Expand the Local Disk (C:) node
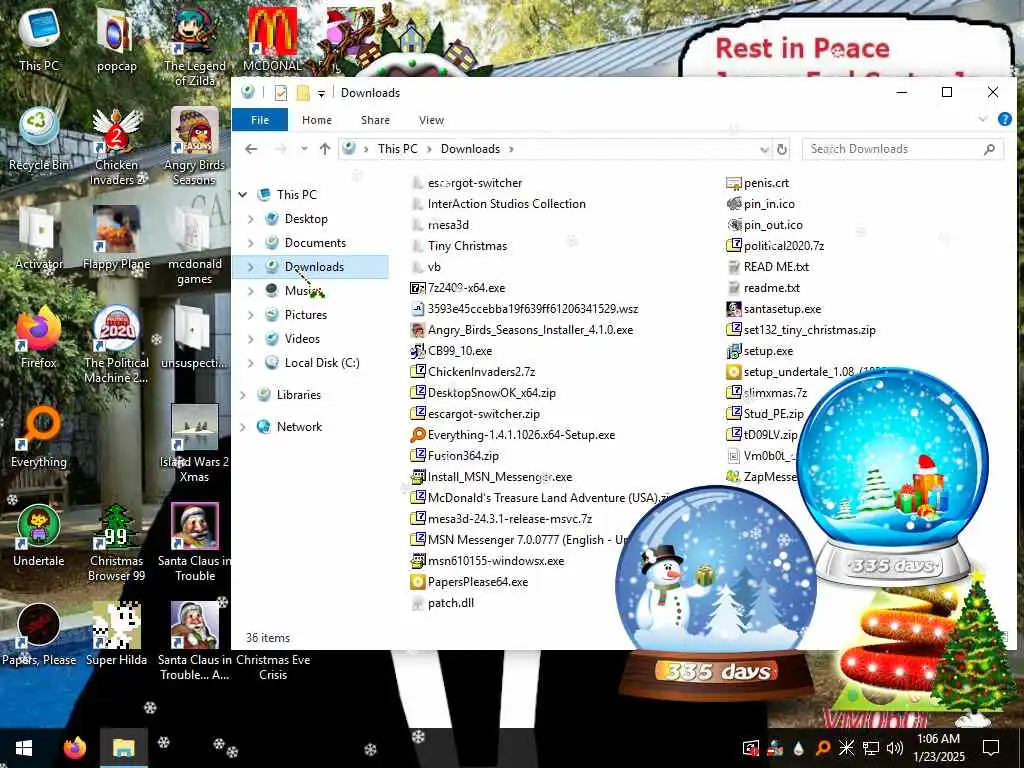The height and width of the screenshot is (768, 1024). point(251,363)
